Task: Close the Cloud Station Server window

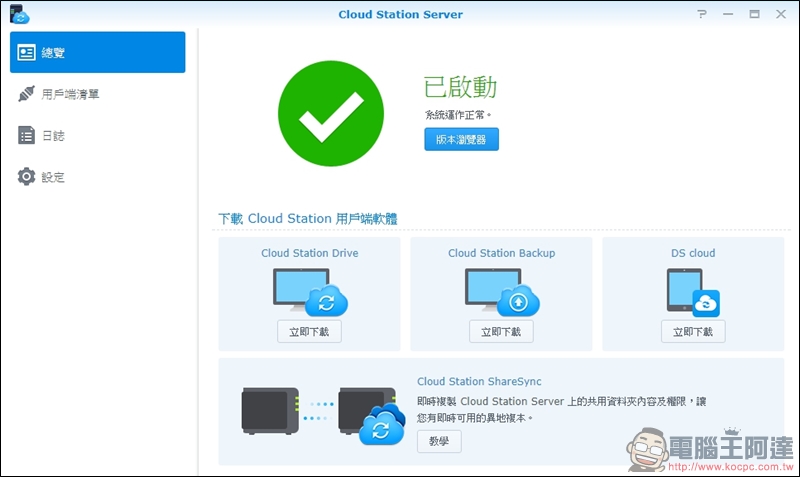Action: (781, 14)
